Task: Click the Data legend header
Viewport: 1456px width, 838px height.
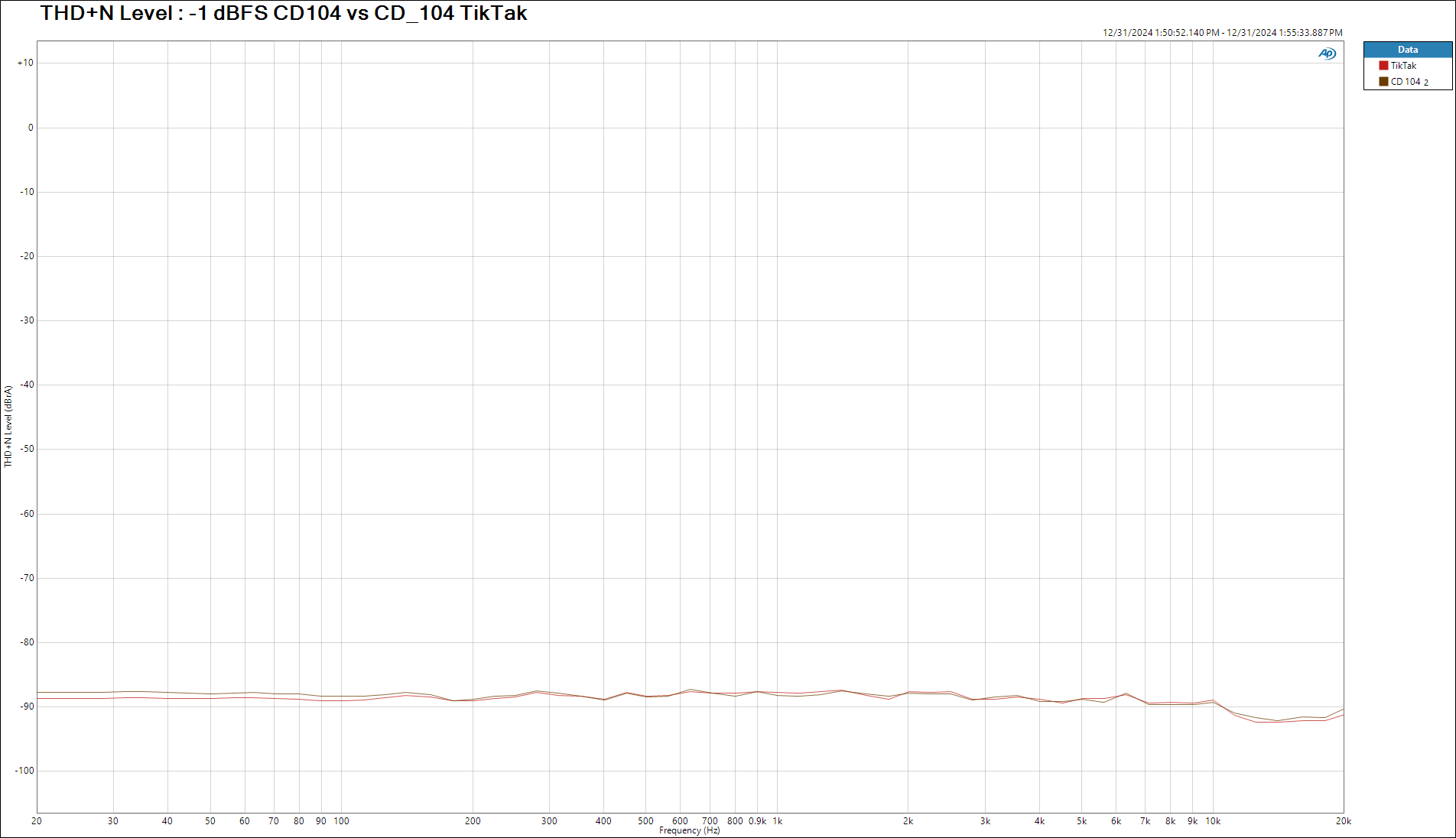Action: coord(1408,50)
